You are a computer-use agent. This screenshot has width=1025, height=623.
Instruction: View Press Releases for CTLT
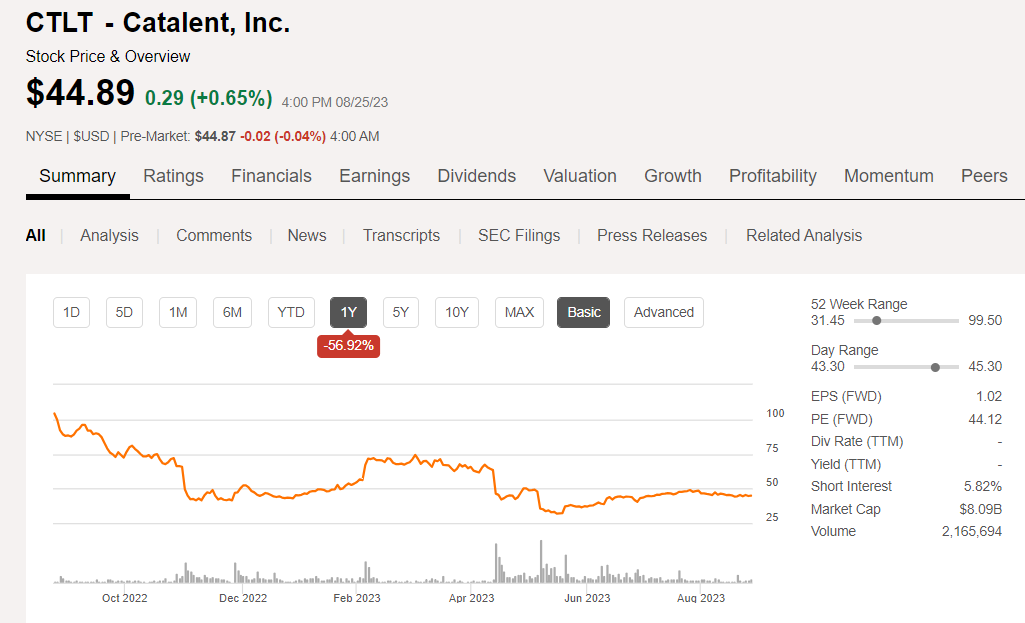coord(651,235)
